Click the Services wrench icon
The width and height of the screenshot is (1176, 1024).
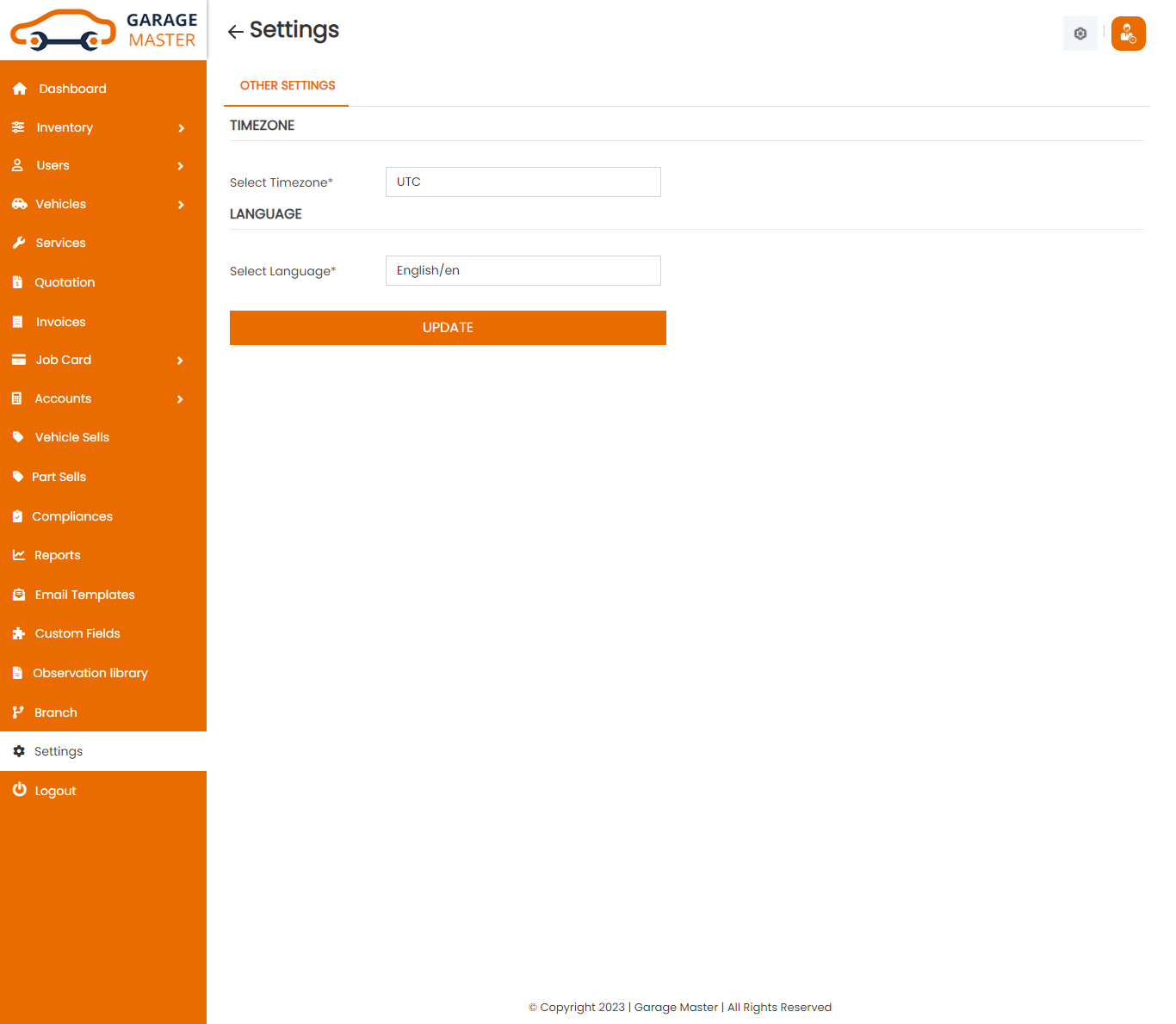point(19,243)
